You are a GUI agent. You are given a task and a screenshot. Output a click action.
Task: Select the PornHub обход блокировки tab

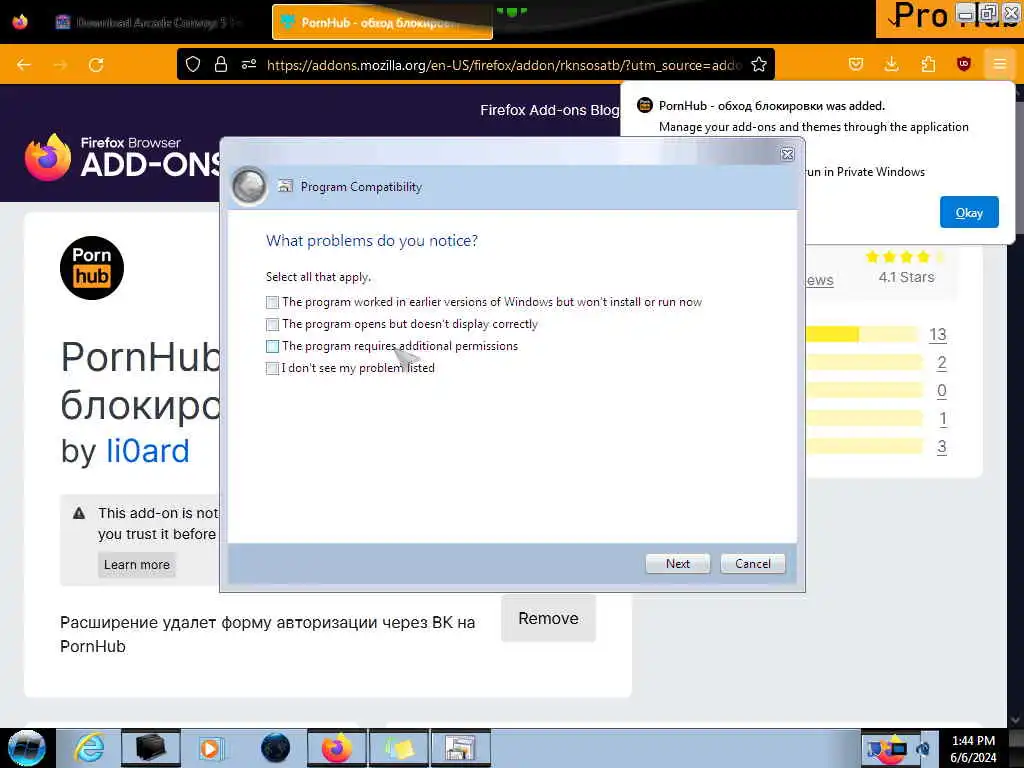click(x=382, y=22)
